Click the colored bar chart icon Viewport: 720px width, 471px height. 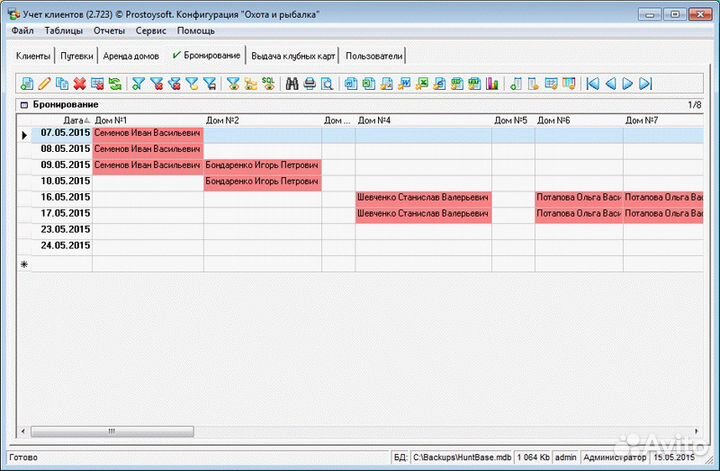[x=491, y=84]
